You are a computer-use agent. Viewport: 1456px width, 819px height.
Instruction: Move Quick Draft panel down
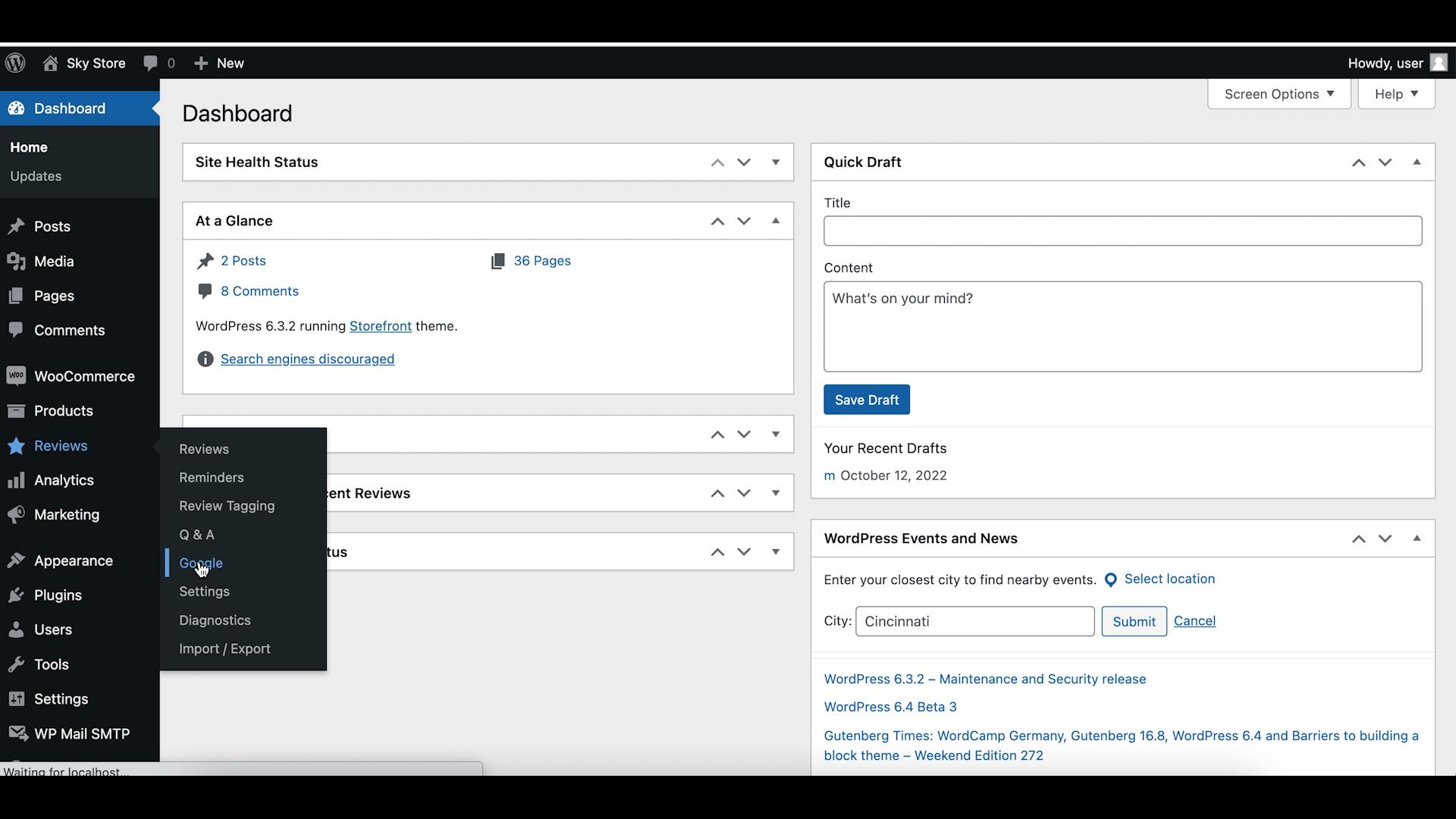point(1385,162)
